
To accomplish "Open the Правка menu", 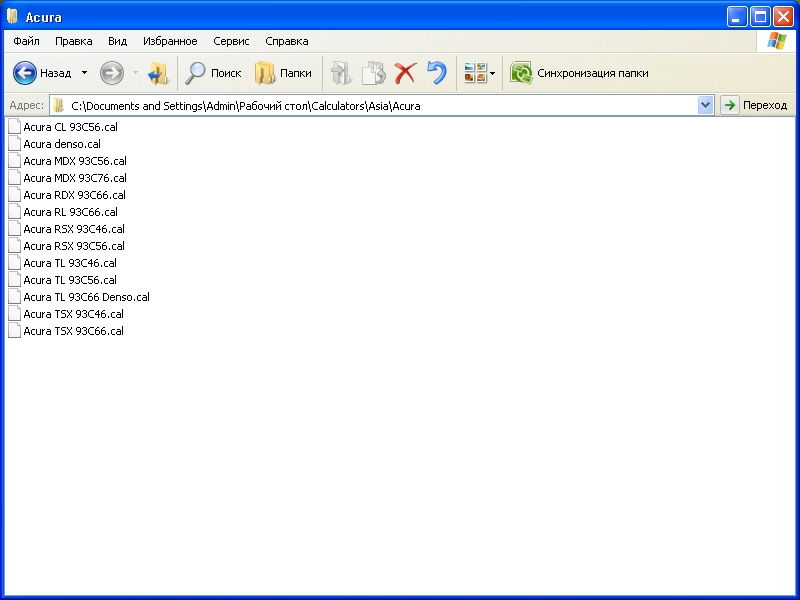I will [73, 41].
